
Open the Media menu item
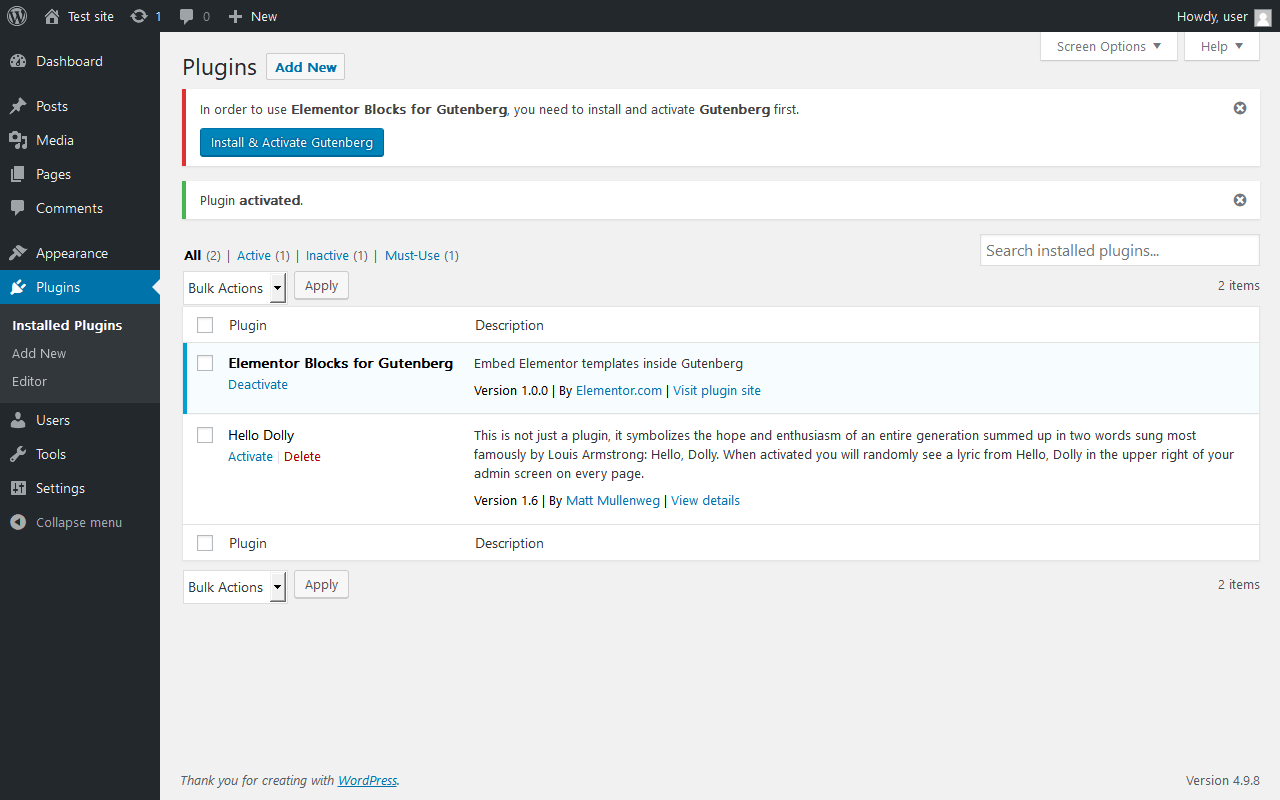(x=80, y=140)
